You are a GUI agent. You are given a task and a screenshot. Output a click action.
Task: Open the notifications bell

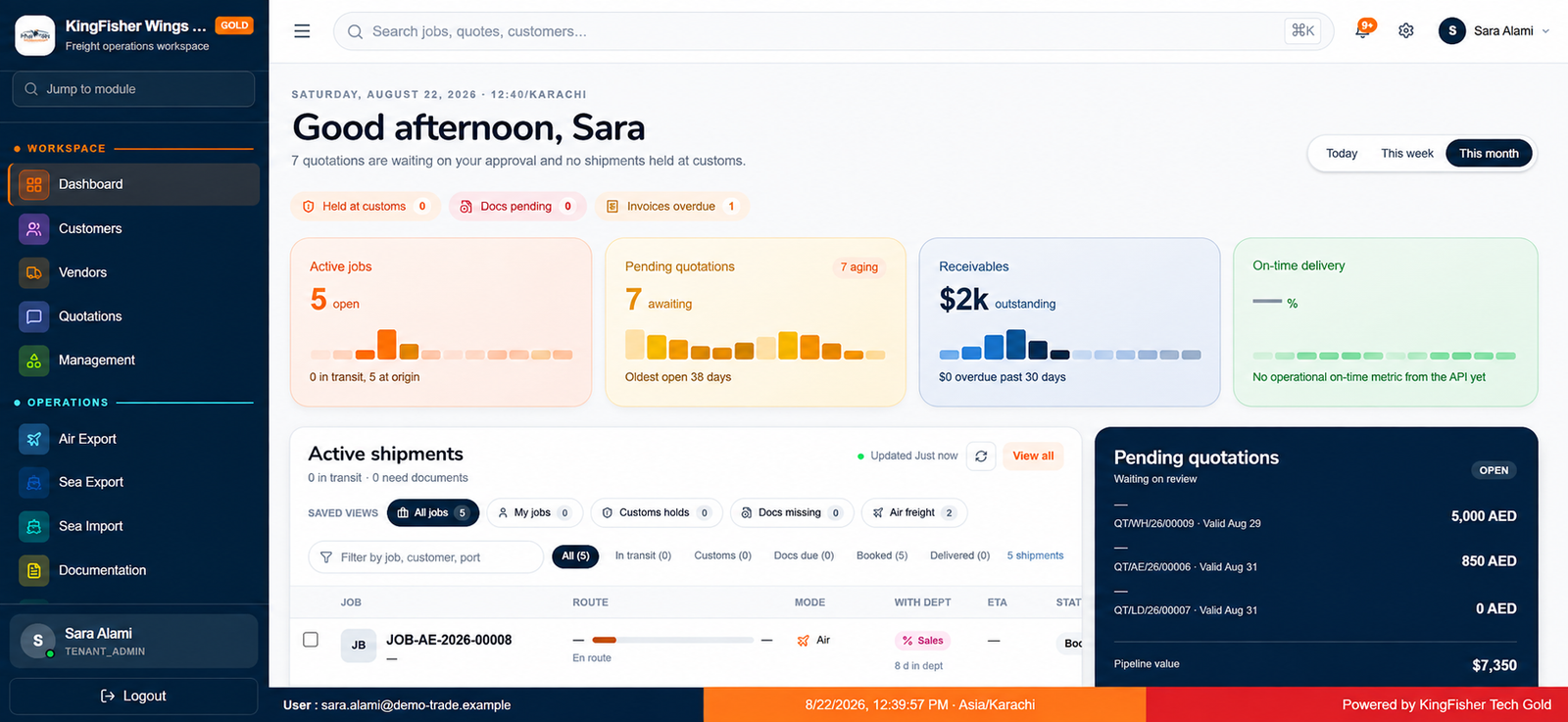(1362, 30)
